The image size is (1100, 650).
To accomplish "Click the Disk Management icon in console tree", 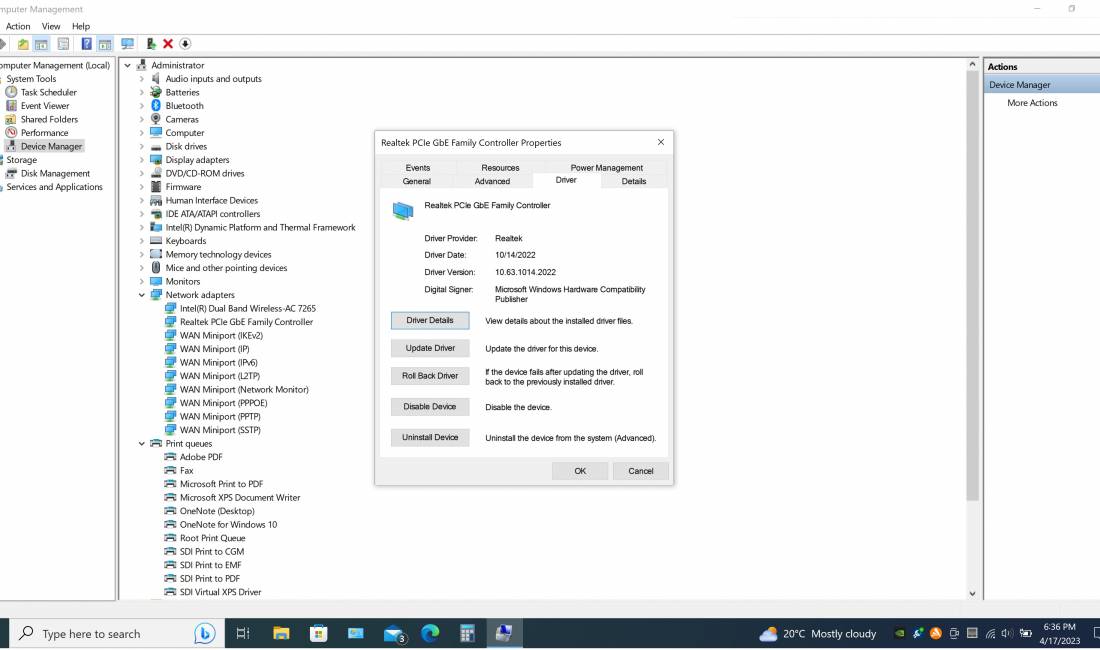I will click(11, 173).
